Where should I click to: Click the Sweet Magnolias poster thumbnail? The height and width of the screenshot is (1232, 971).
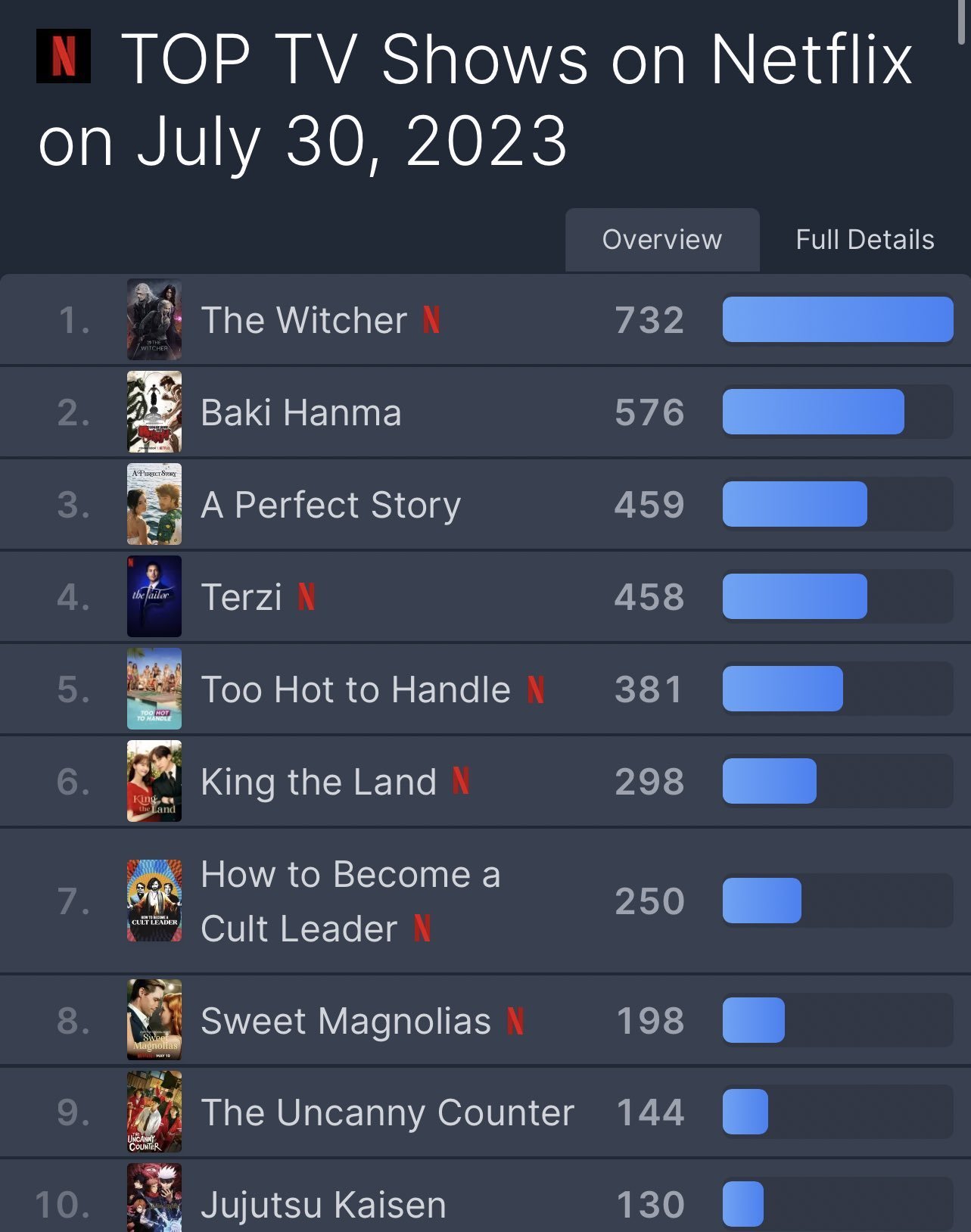(x=154, y=1020)
